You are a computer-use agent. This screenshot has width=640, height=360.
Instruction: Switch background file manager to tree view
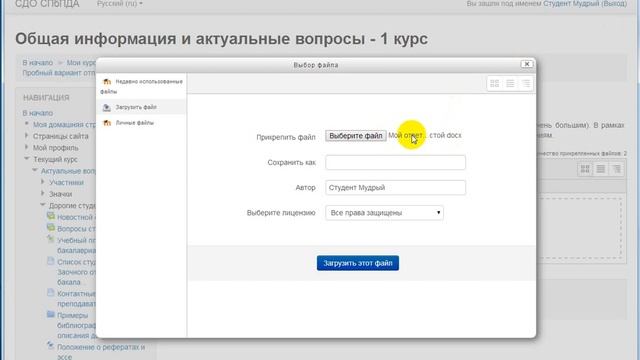tap(616, 169)
